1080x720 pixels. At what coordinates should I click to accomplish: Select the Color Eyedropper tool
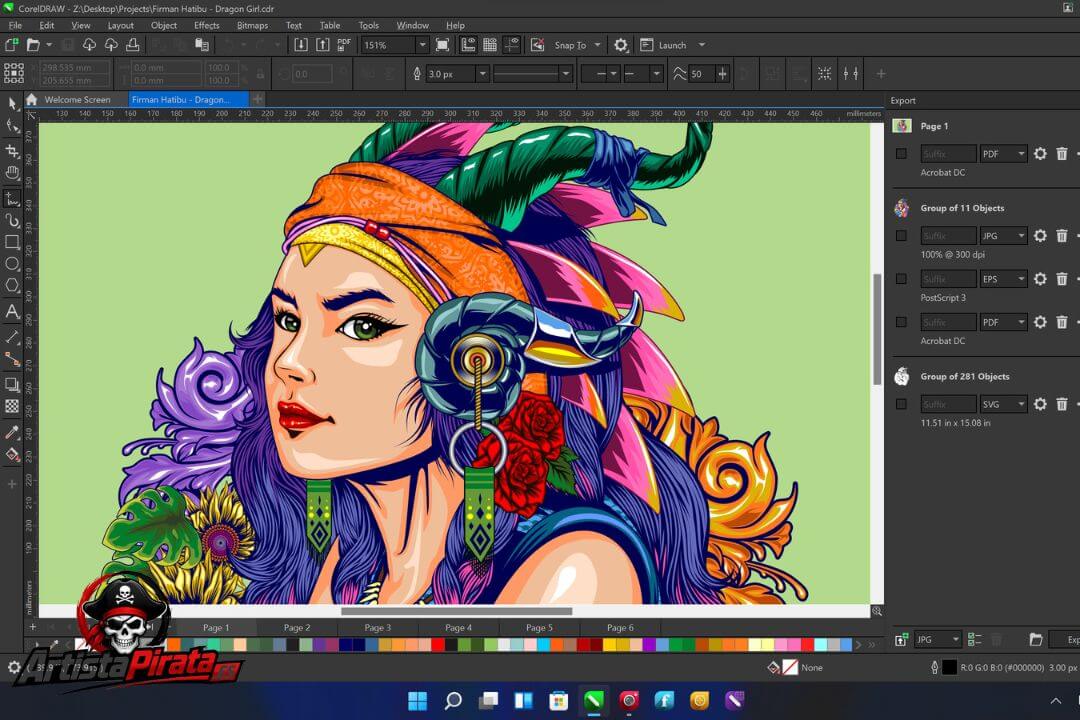click(12, 433)
